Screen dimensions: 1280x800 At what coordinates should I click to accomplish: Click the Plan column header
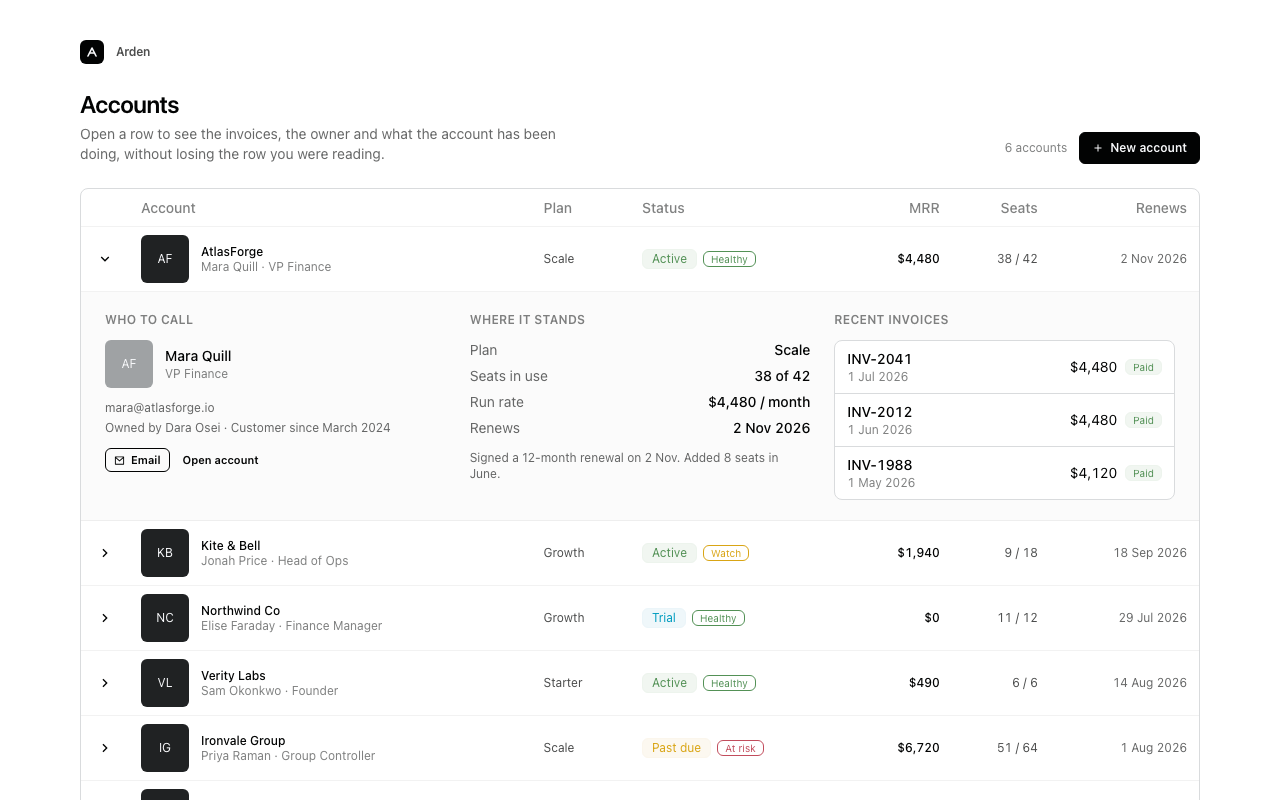coord(558,208)
